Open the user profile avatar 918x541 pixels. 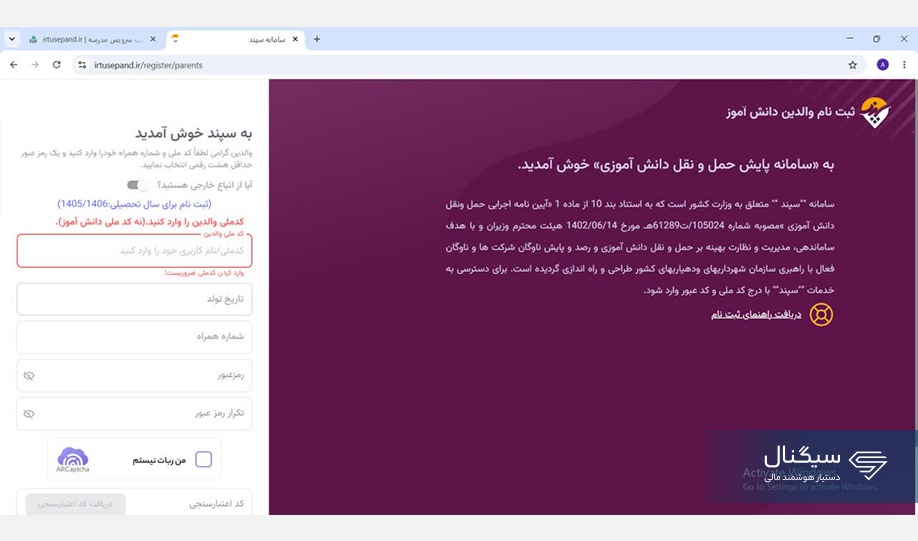point(883,65)
